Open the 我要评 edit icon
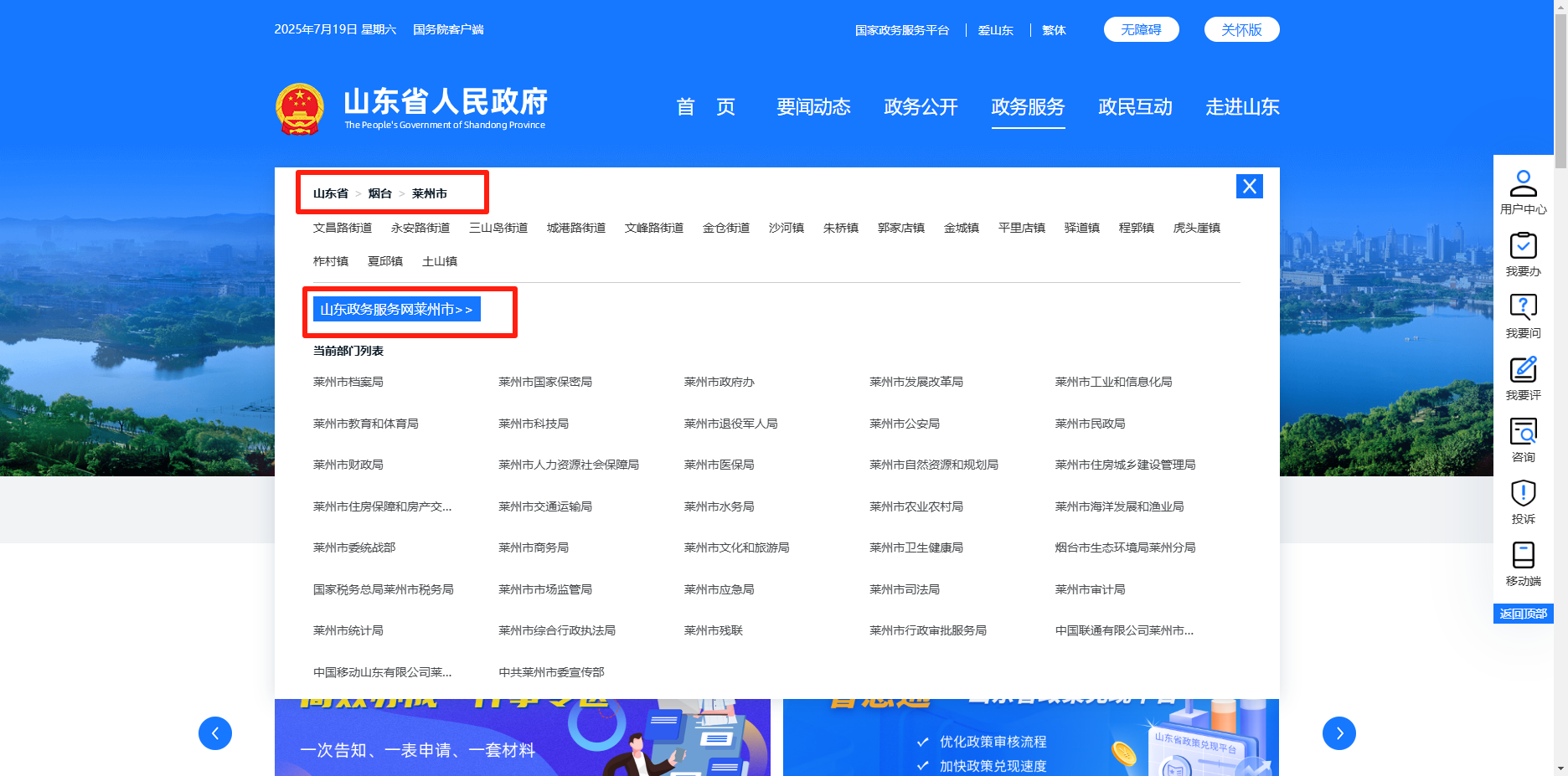This screenshot has height=776, width=1568. pos(1523,370)
